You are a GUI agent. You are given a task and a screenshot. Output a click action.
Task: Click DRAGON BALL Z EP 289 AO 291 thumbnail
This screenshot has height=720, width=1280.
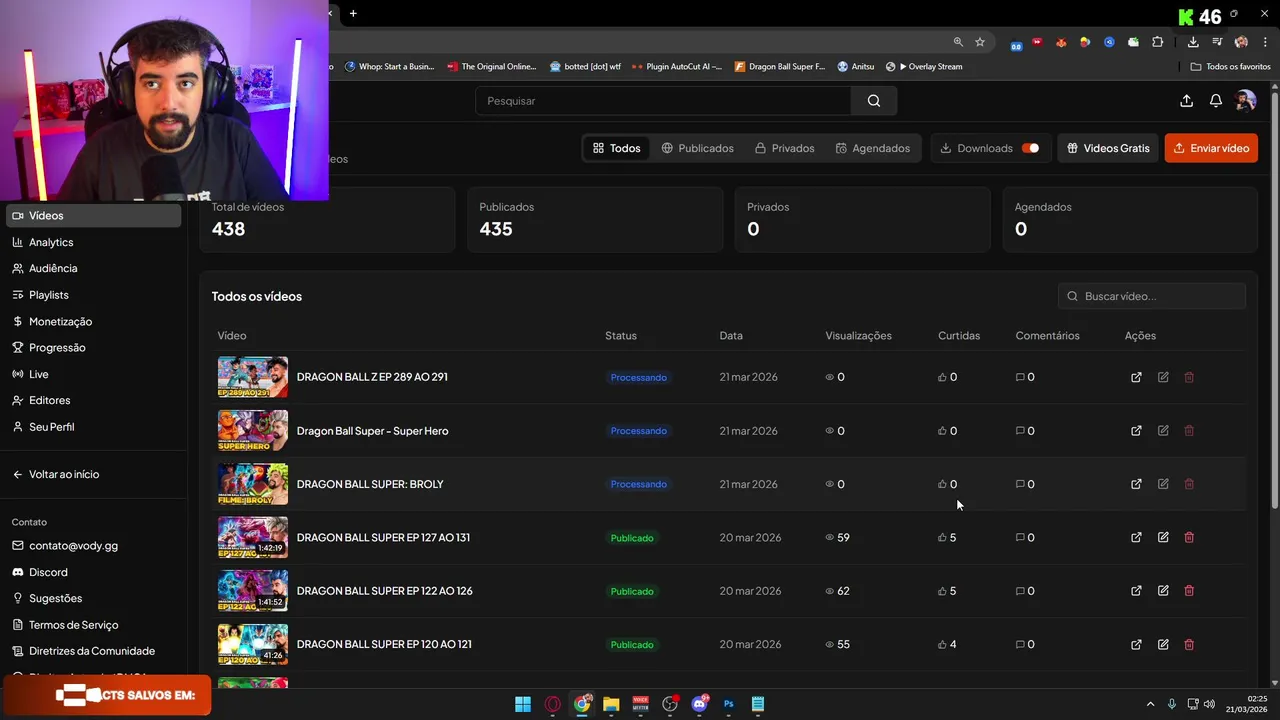(x=253, y=377)
